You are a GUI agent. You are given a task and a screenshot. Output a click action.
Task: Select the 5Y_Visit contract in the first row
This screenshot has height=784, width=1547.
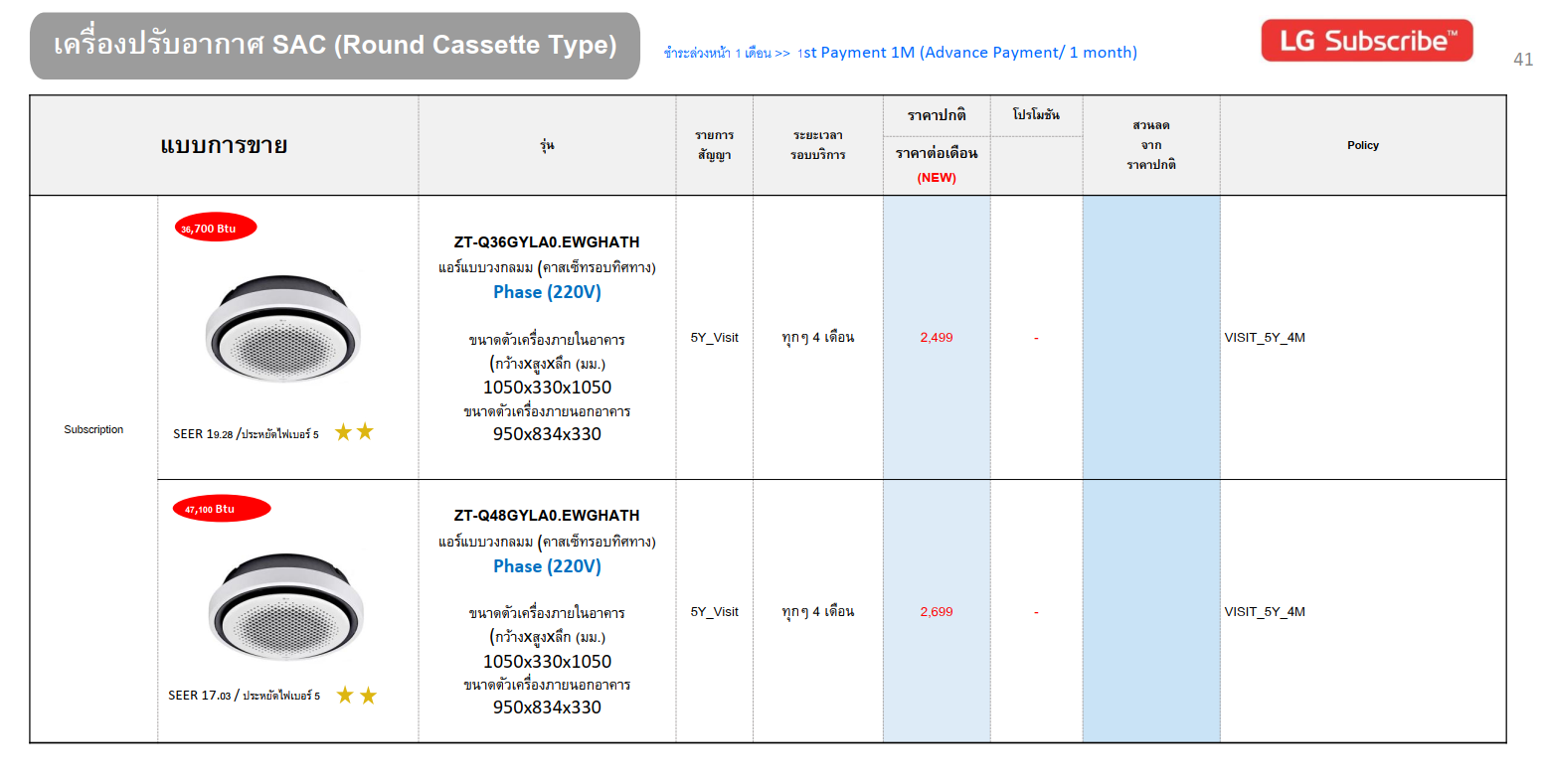(x=714, y=338)
